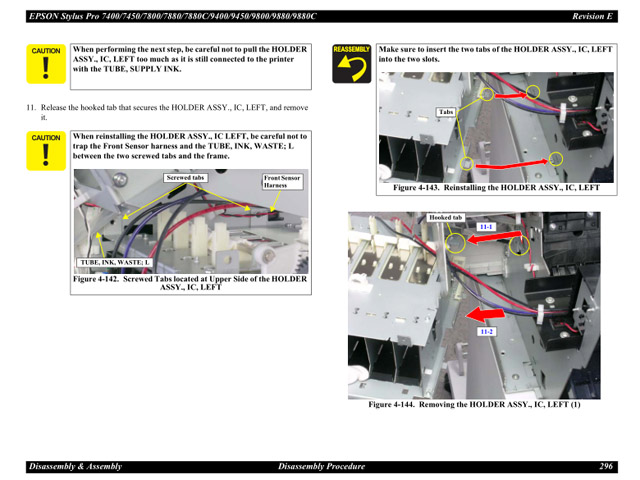Click the 'Tabs' callout in Figure 4-143
Image resolution: width=640 pixels, height=480 pixels.
(446, 112)
